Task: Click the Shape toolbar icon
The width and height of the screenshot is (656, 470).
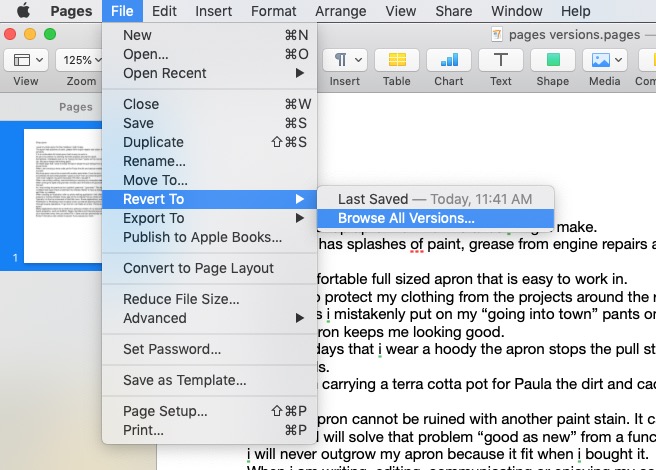Action: coord(553,60)
